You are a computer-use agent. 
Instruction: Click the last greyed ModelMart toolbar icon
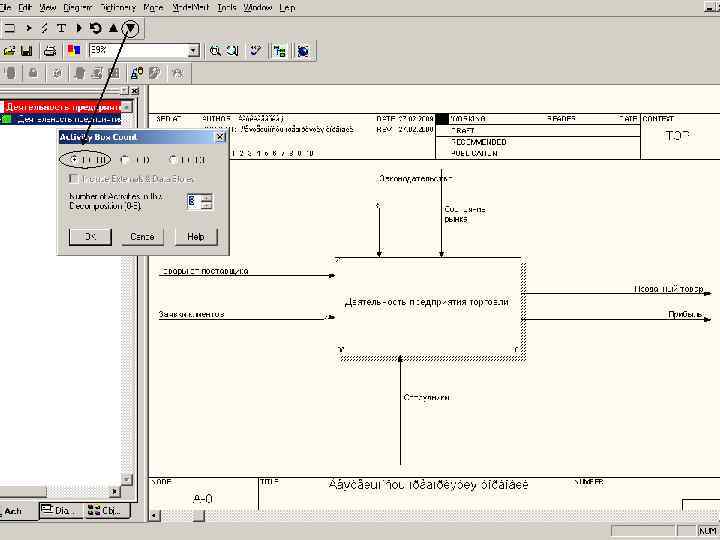(x=178, y=73)
